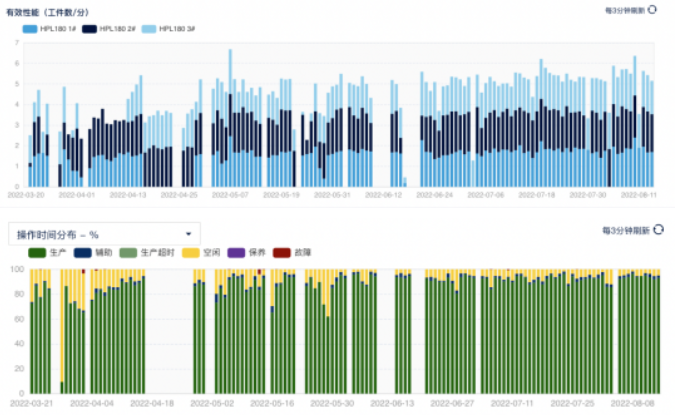
Task: Click the 2022-05-07 date label
Action: pos(230,195)
